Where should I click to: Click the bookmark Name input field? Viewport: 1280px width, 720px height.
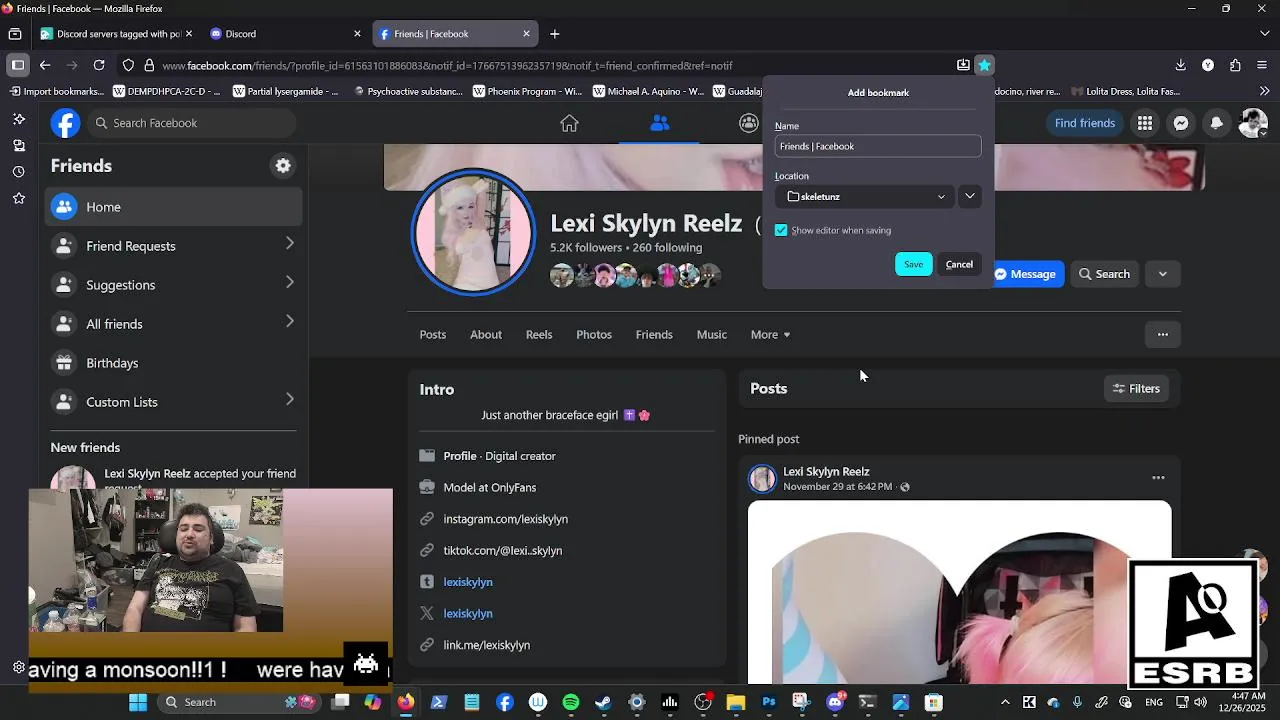tap(877, 146)
